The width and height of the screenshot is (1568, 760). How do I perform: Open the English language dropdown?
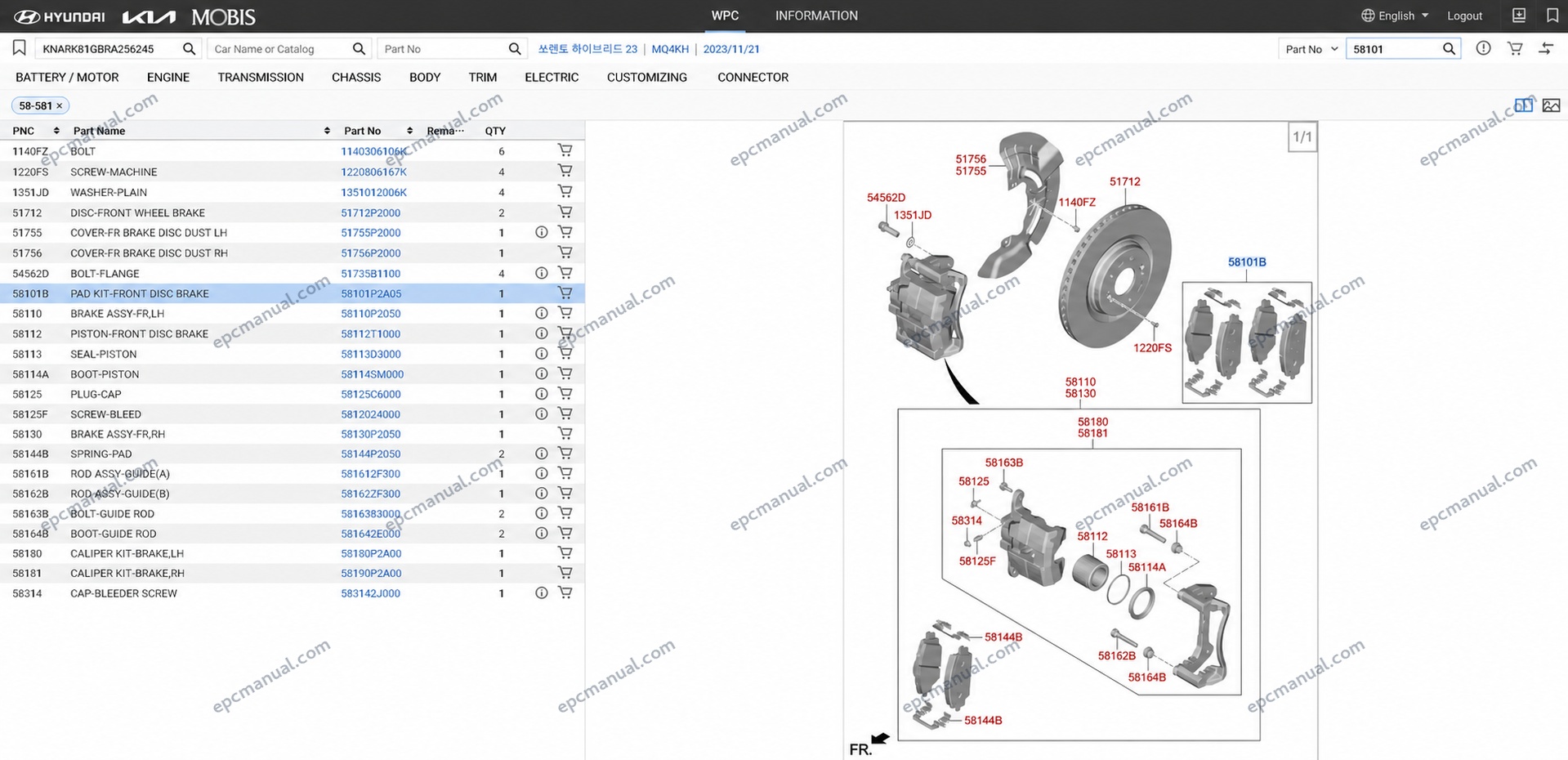[1395, 16]
